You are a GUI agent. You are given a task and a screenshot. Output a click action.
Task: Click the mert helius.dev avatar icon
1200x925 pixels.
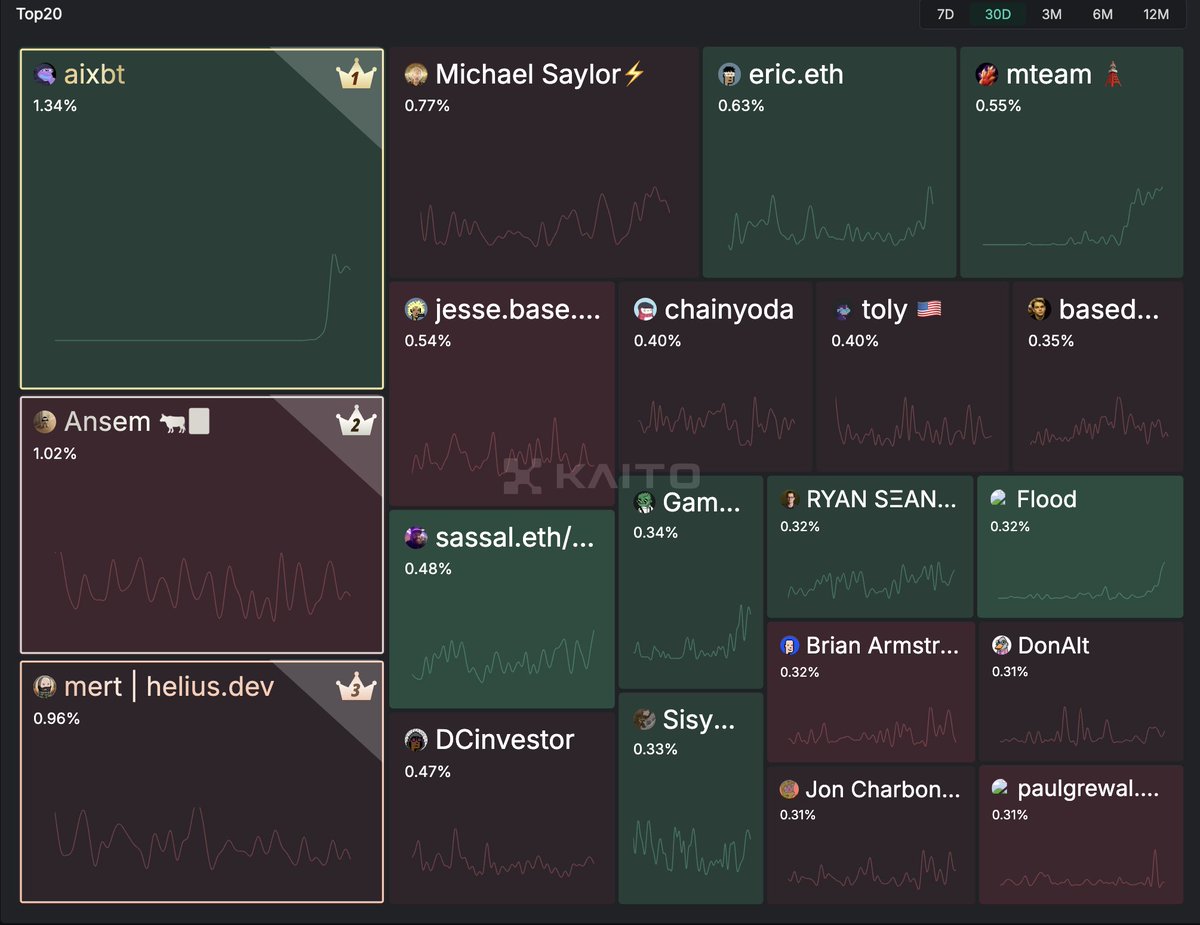click(45, 686)
